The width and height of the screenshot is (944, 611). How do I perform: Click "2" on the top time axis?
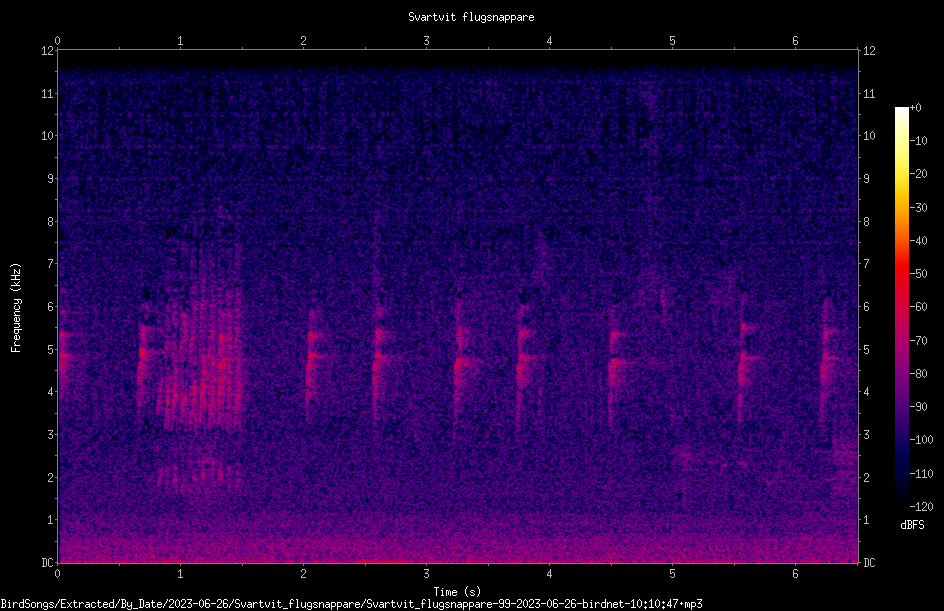pyautogui.click(x=303, y=41)
